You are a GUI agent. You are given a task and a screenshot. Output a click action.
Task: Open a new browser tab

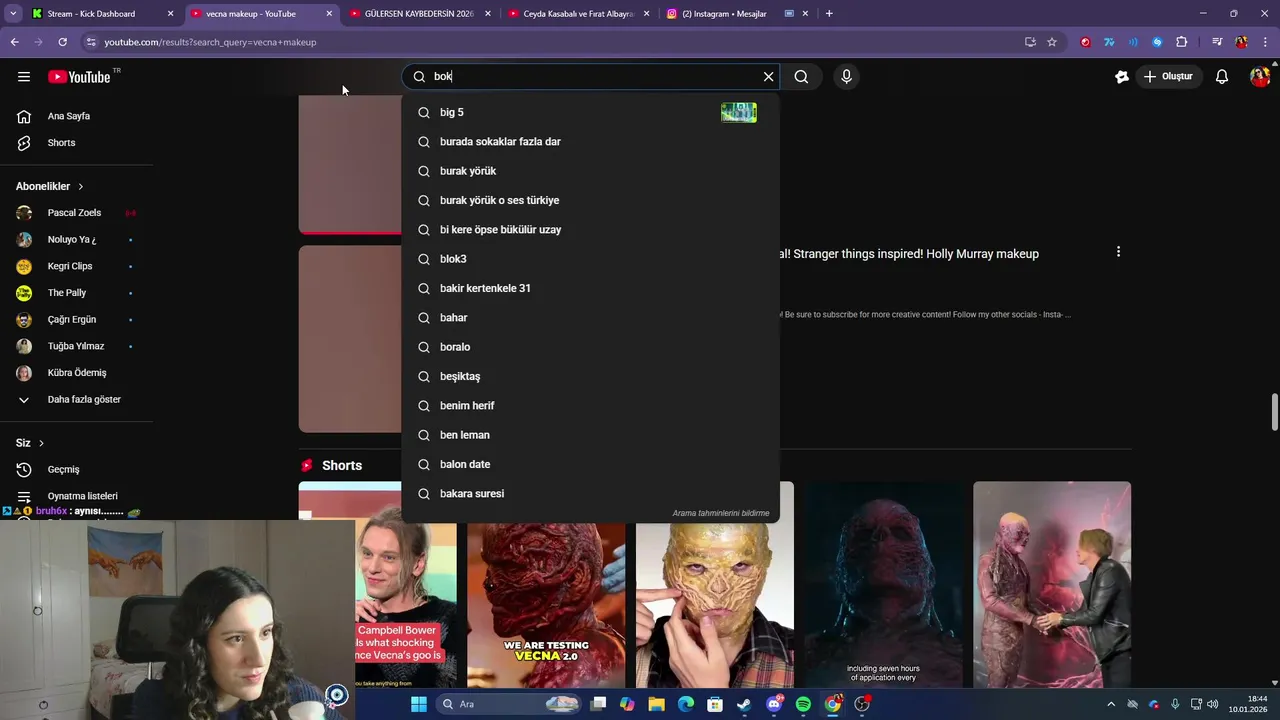829,14
